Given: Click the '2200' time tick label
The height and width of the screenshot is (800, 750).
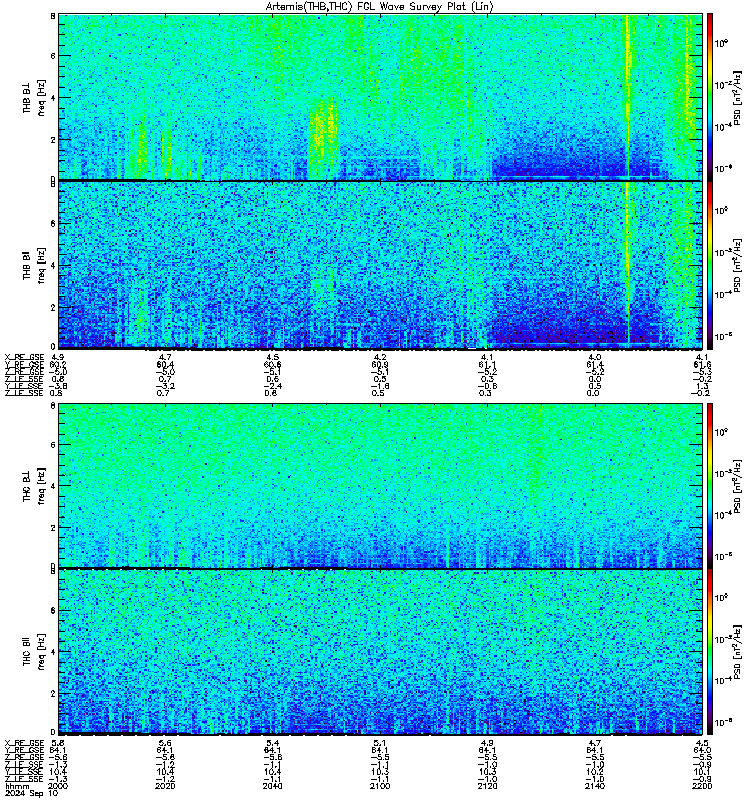Looking at the screenshot, I should (x=702, y=786).
